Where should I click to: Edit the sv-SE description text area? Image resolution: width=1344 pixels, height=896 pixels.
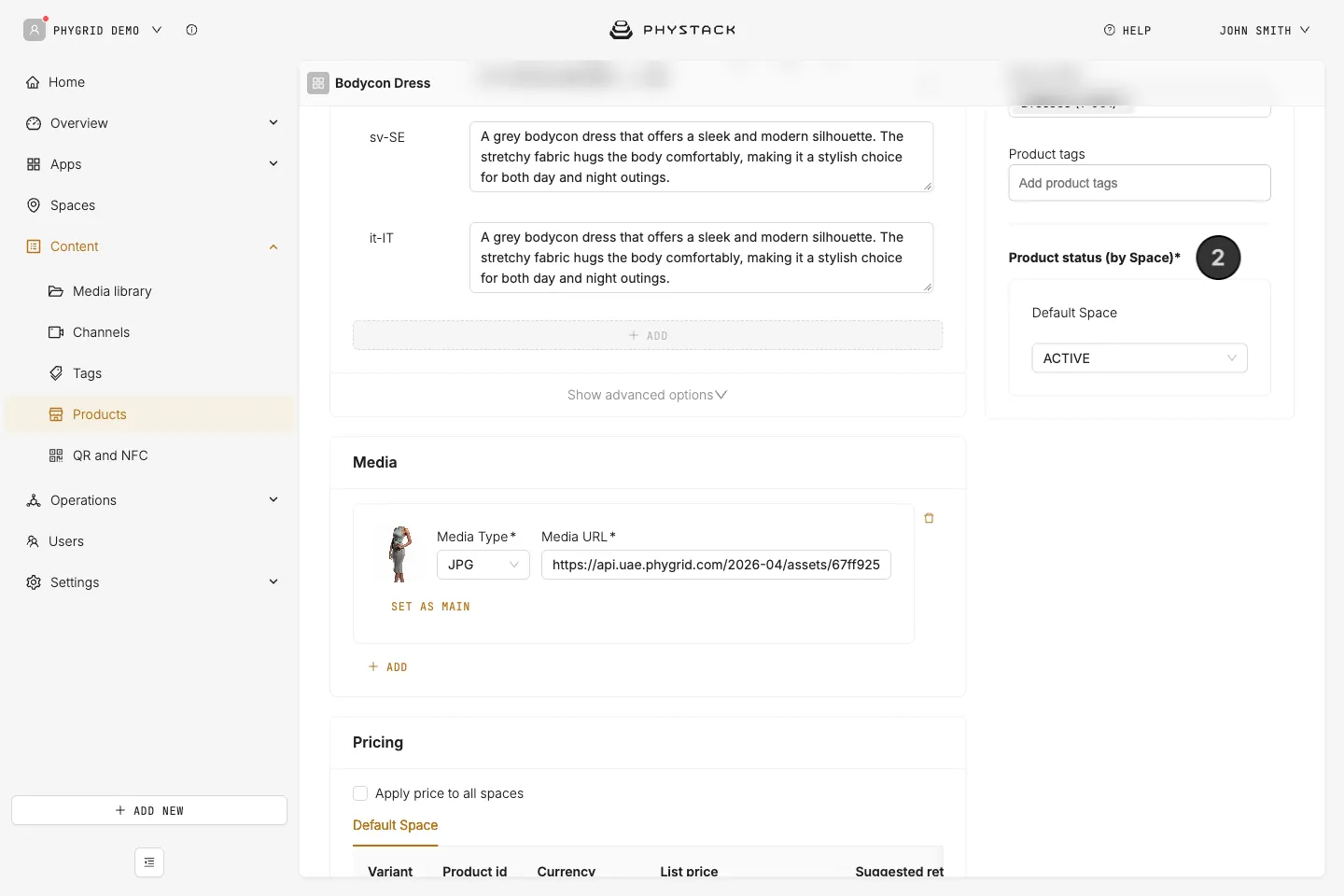click(x=701, y=157)
